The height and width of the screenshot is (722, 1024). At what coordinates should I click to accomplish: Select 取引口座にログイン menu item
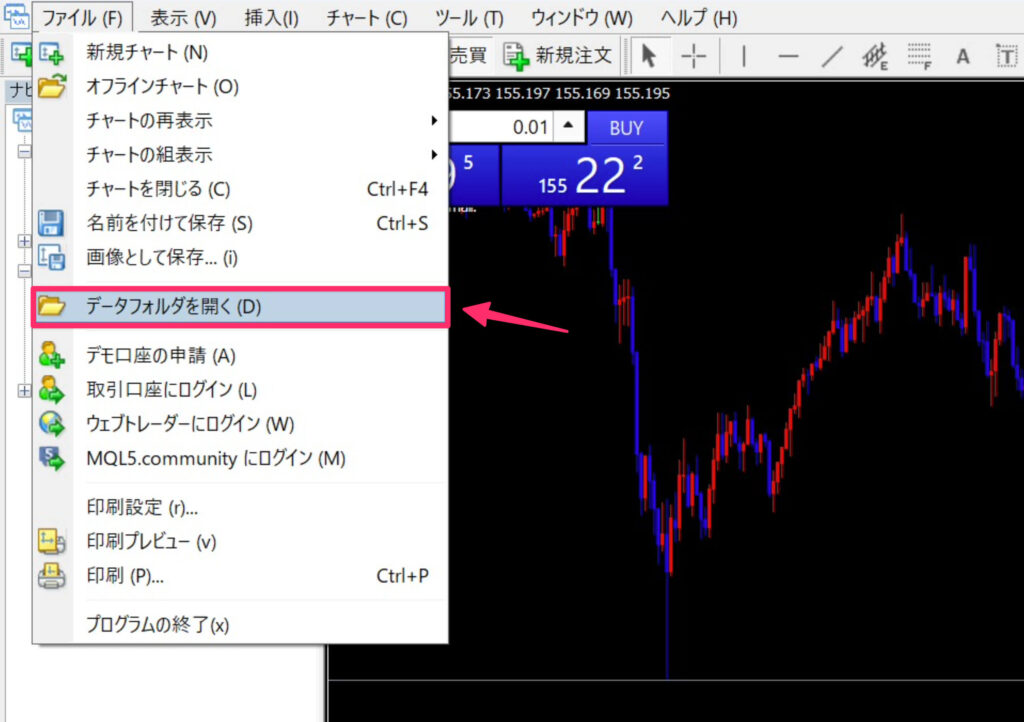click(x=172, y=389)
